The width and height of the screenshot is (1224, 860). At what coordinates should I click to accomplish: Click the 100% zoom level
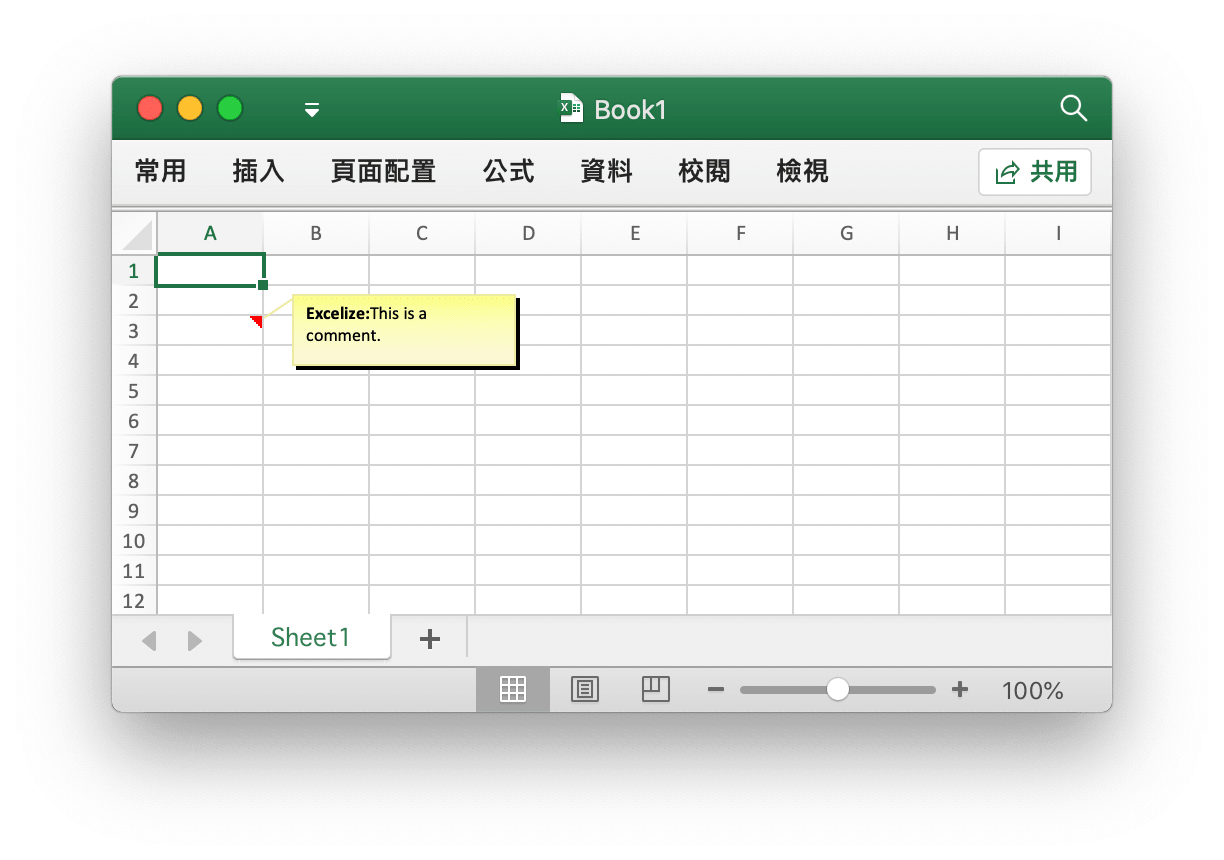[1032, 690]
